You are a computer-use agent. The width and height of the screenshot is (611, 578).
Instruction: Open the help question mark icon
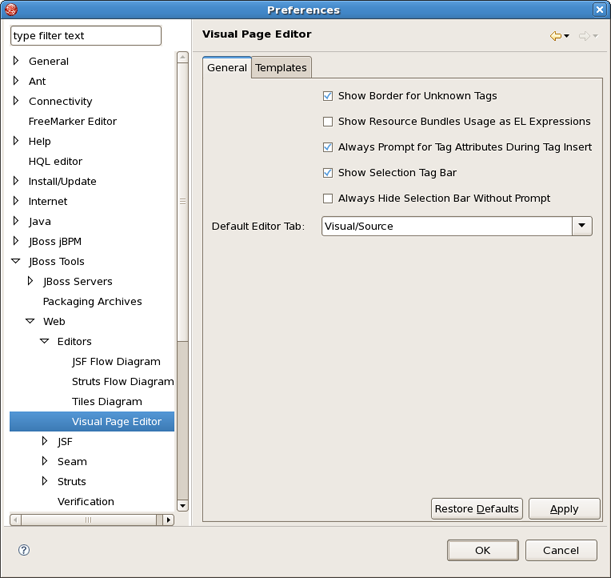tap(24, 550)
